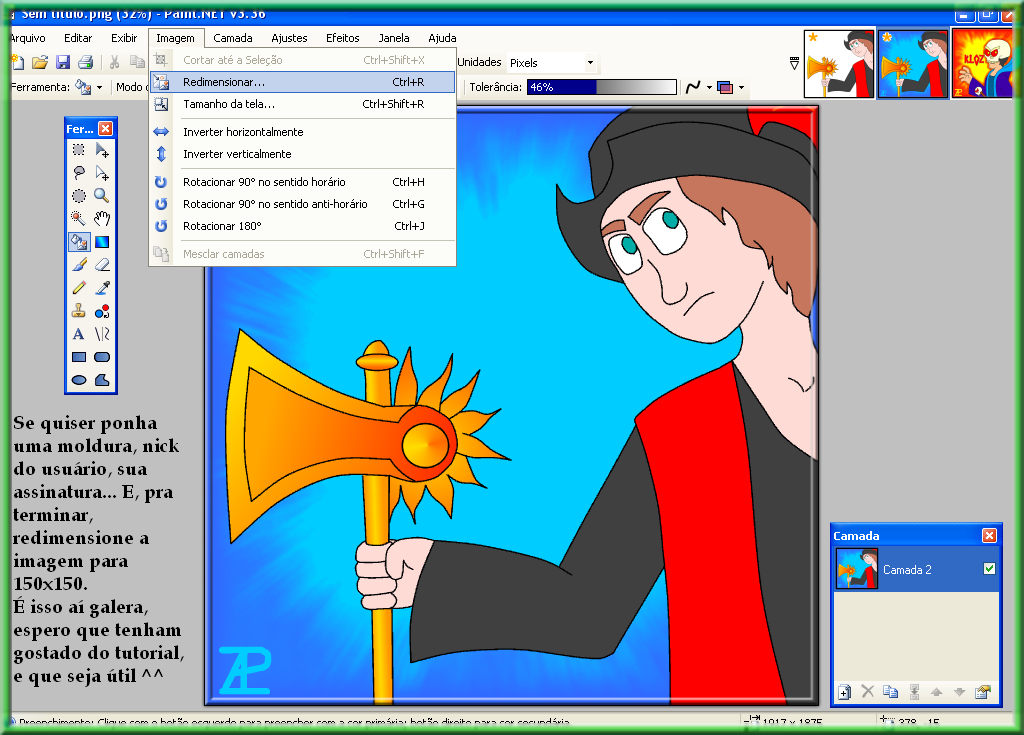Open the Efeitos menu
This screenshot has width=1024, height=735.
[x=342, y=38]
